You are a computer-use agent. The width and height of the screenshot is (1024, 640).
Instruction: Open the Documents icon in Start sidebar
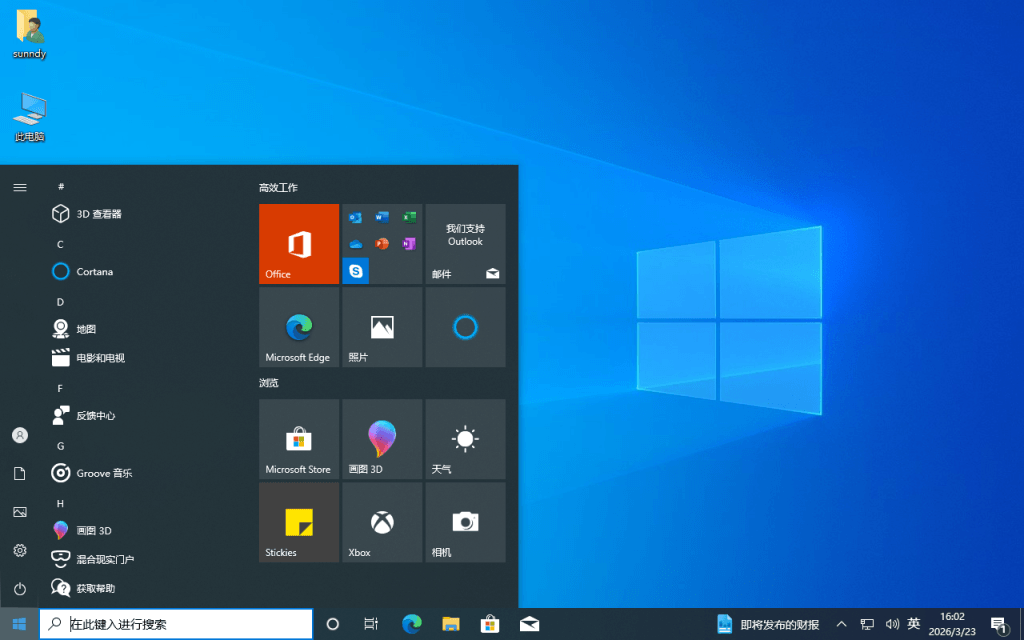20,473
